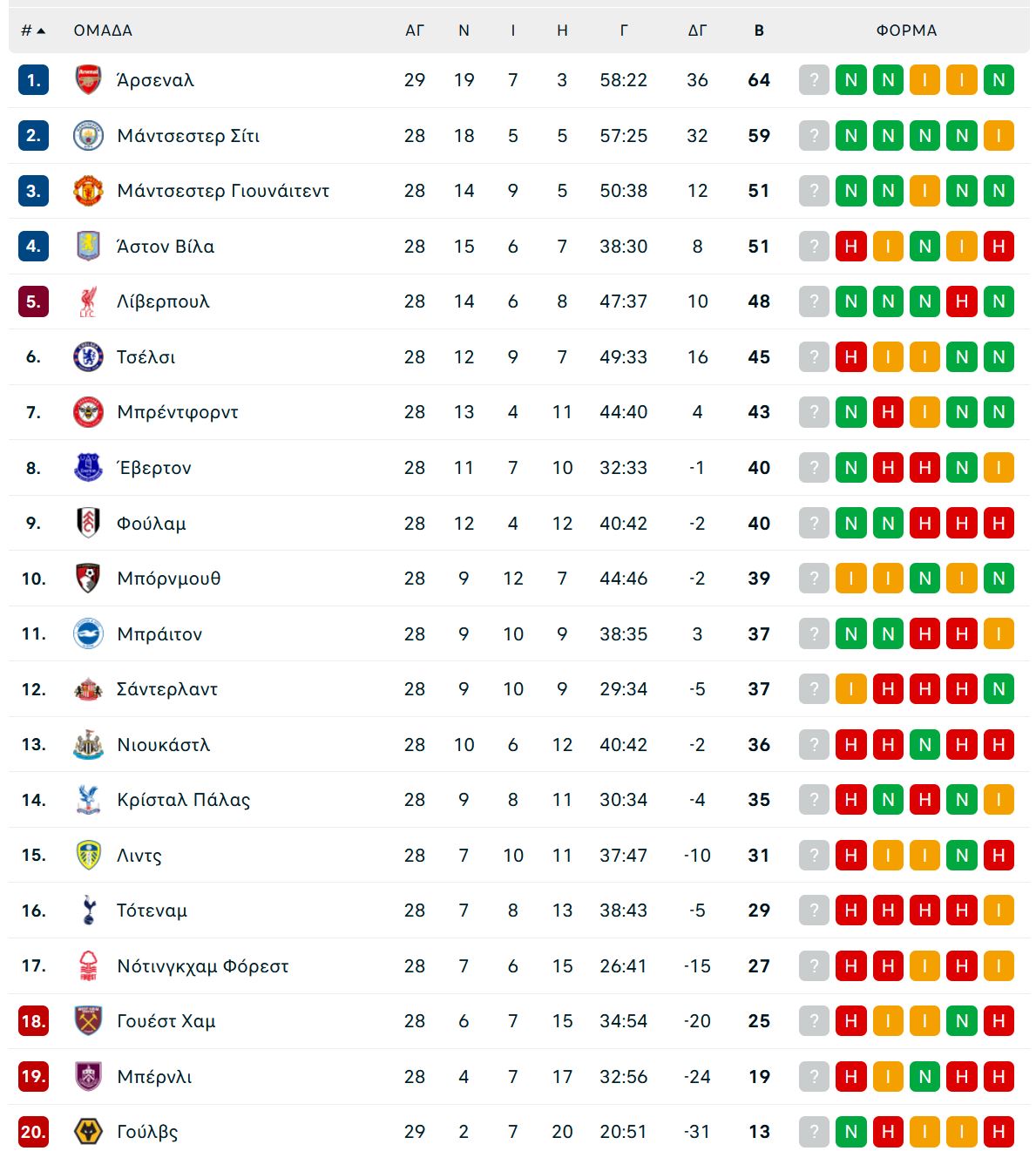The height and width of the screenshot is (1151, 1036).
Task: Open the Άστον Βίλα team link
Action: click(x=166, y=247)
